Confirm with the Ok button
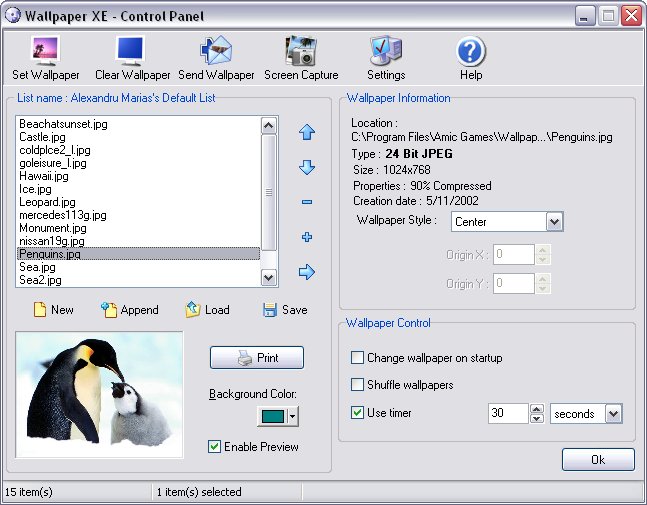The height and width of the screenshot is (505, 647). pyautogui.click(x=598, y=459)
